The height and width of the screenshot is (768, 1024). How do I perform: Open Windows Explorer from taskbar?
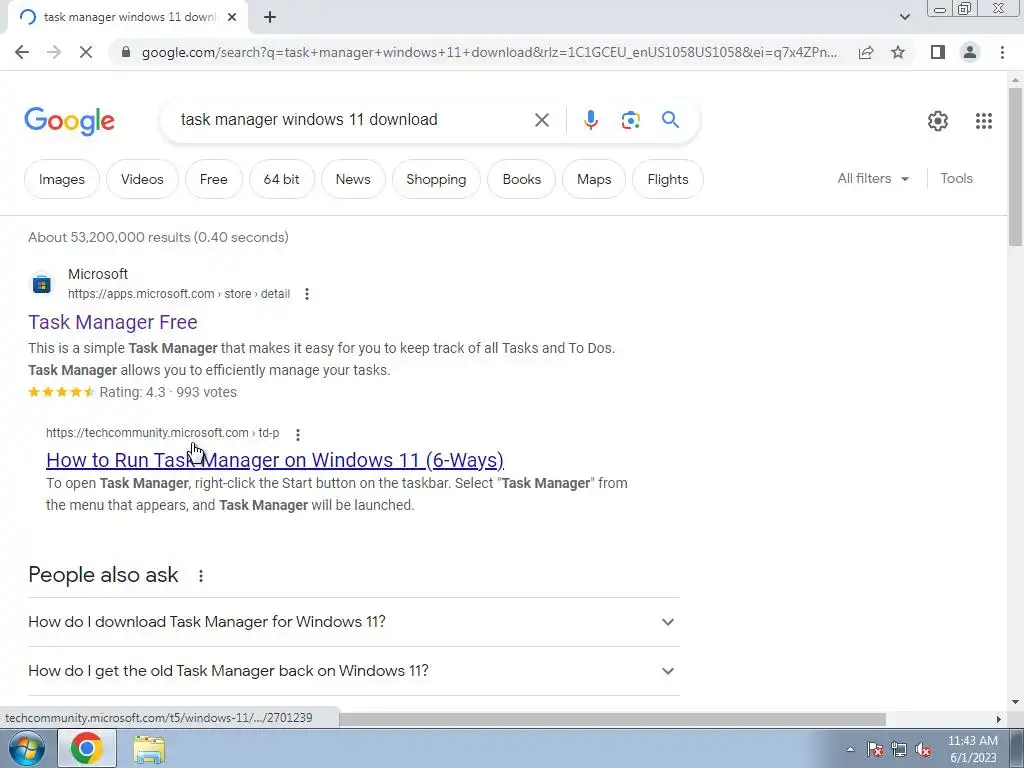[x=149, y=749]
